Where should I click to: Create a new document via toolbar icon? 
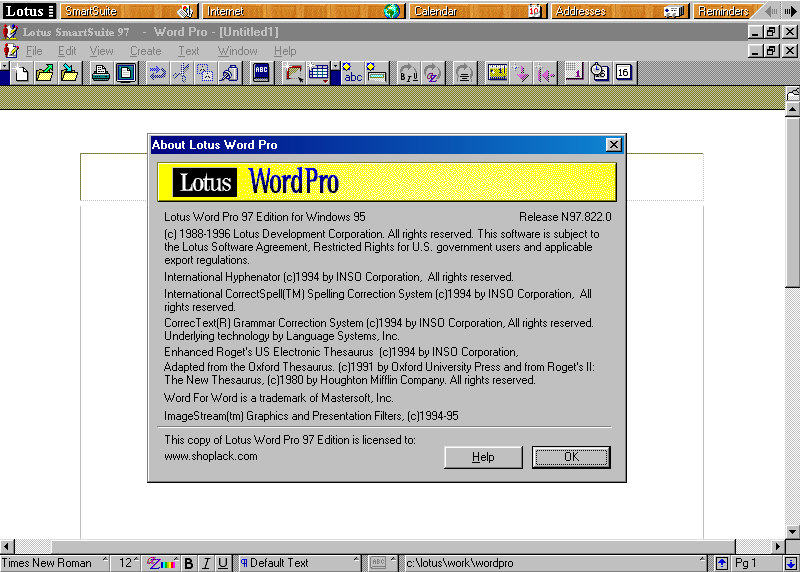pos(21,73)
